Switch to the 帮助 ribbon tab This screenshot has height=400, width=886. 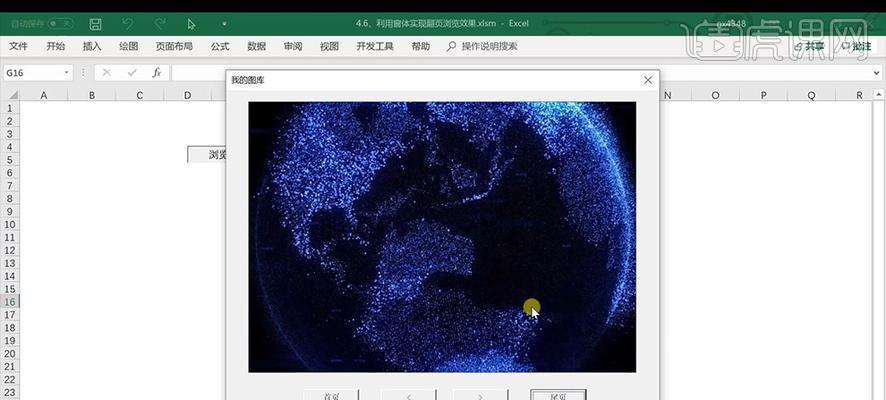[x=420, y=46]
